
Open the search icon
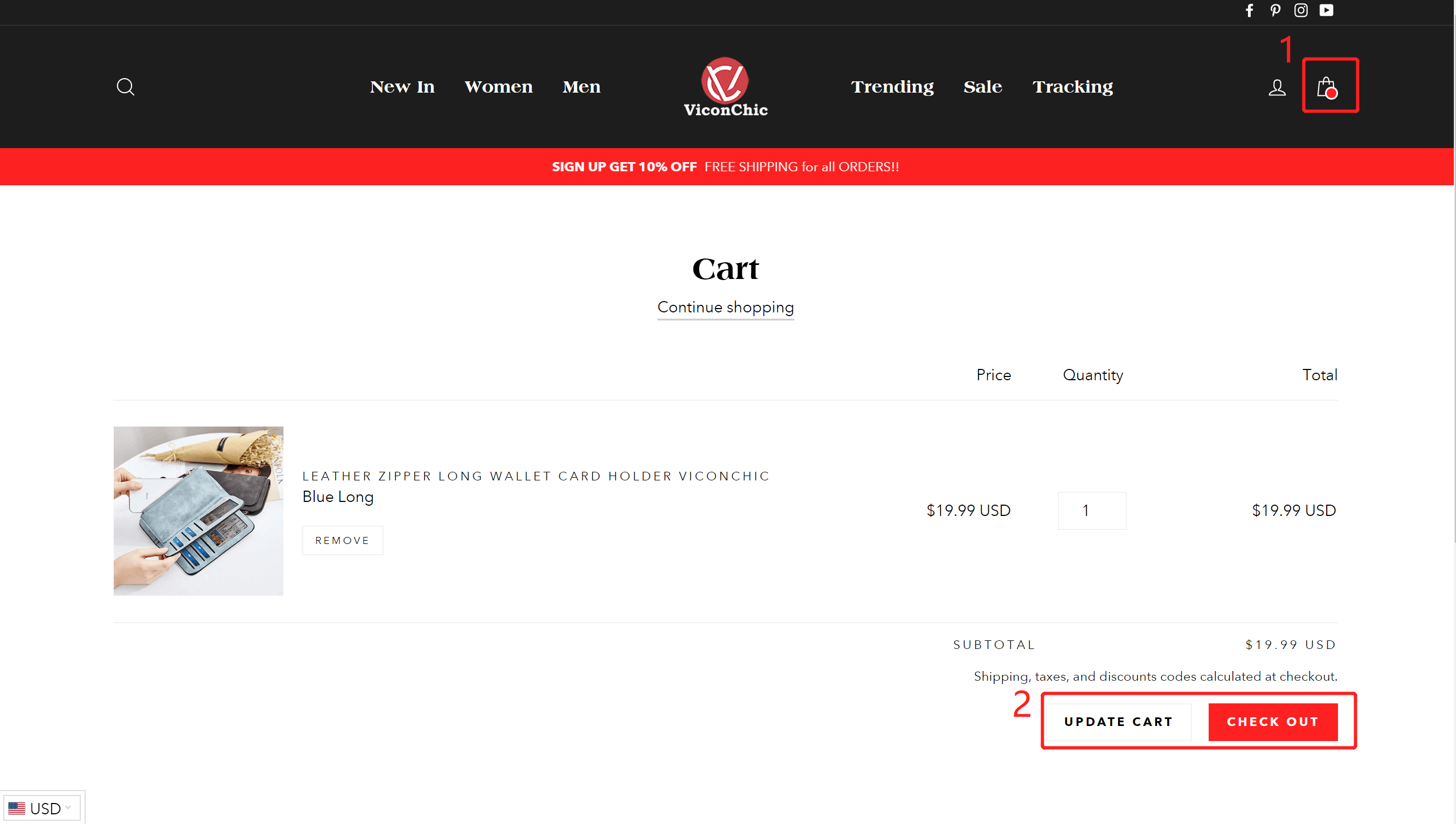pyautogui.click(x=126, y=87)
